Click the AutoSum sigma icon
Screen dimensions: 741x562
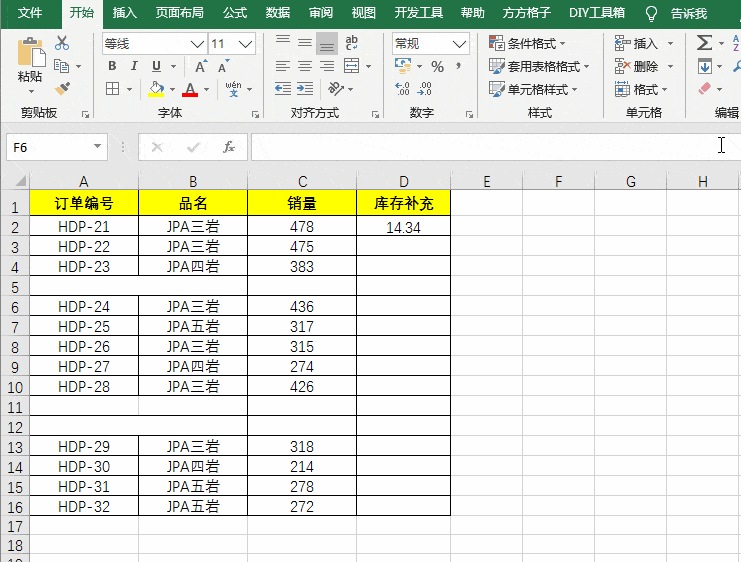click(704, 43)
